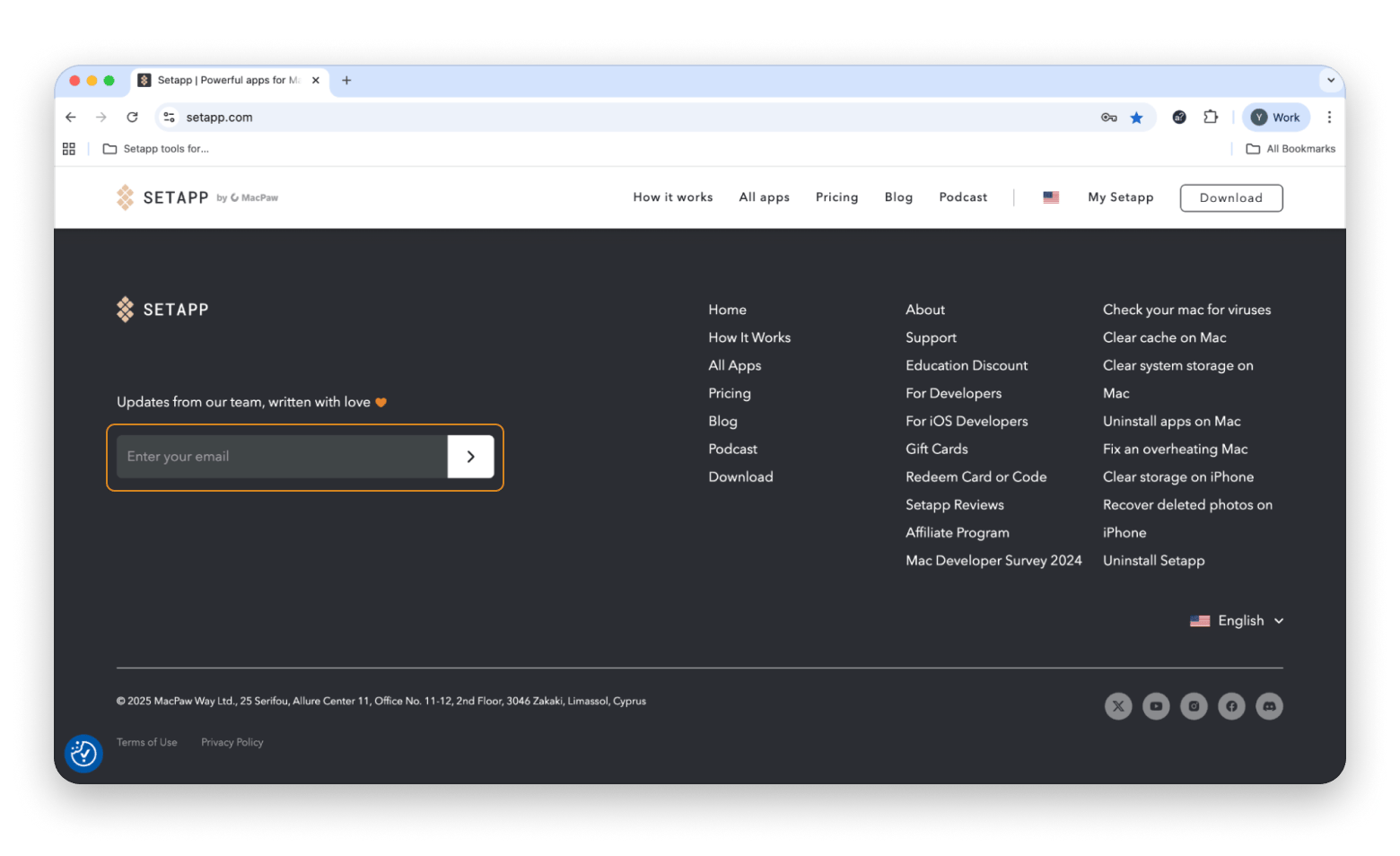The width and height of the screenshot is (1400, 856).
Task: Click the Setapp logo in footer
Action: [x=162, y=310]
